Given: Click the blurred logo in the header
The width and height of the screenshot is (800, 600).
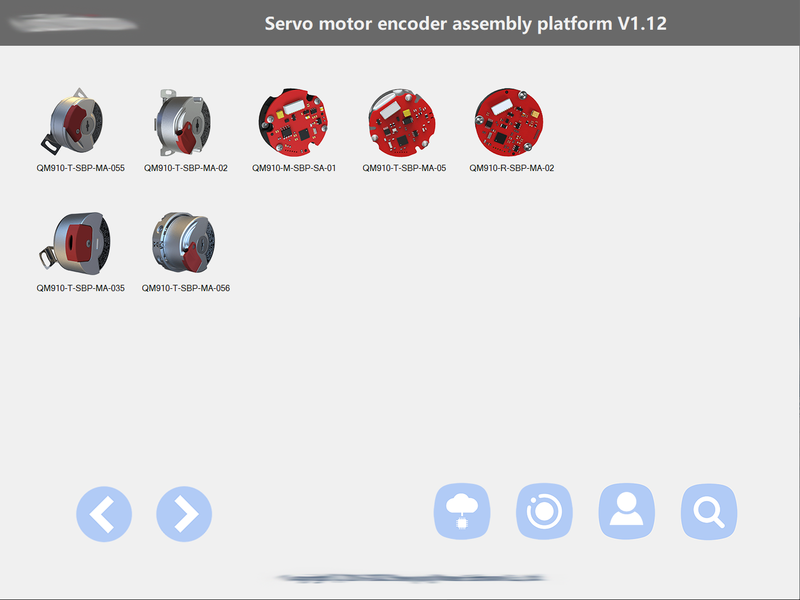Looking at the screenshot, I should 73,23.
